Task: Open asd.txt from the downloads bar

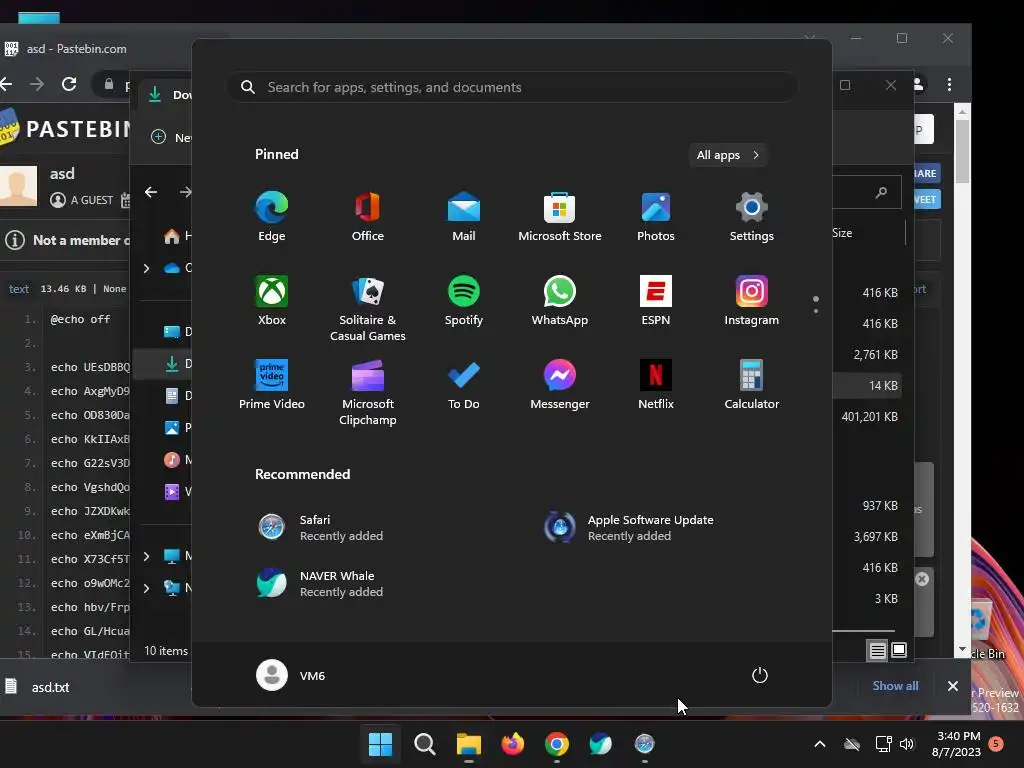Action: pos(39,687)
